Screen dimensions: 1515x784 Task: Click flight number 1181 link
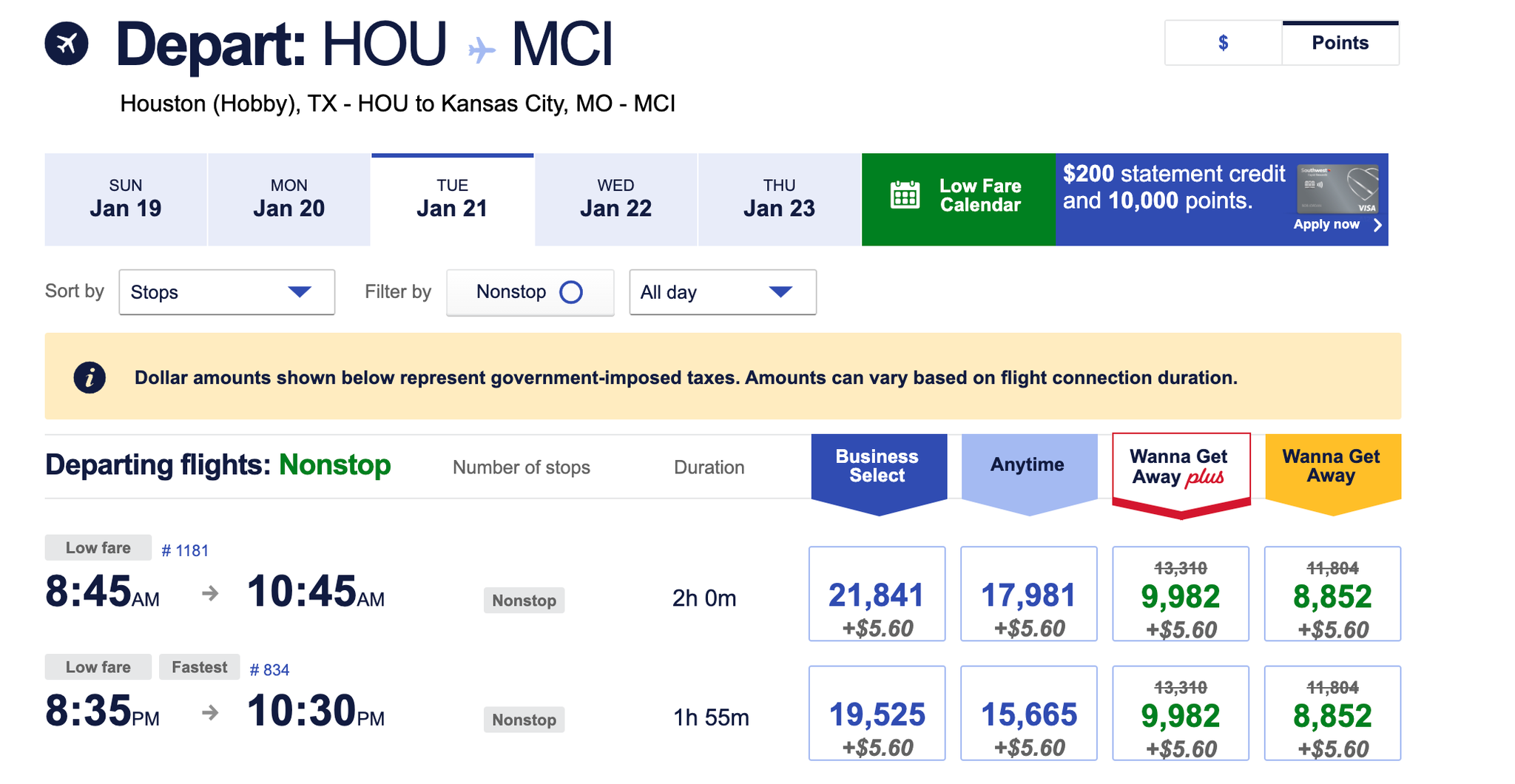(x=185, y=549)
